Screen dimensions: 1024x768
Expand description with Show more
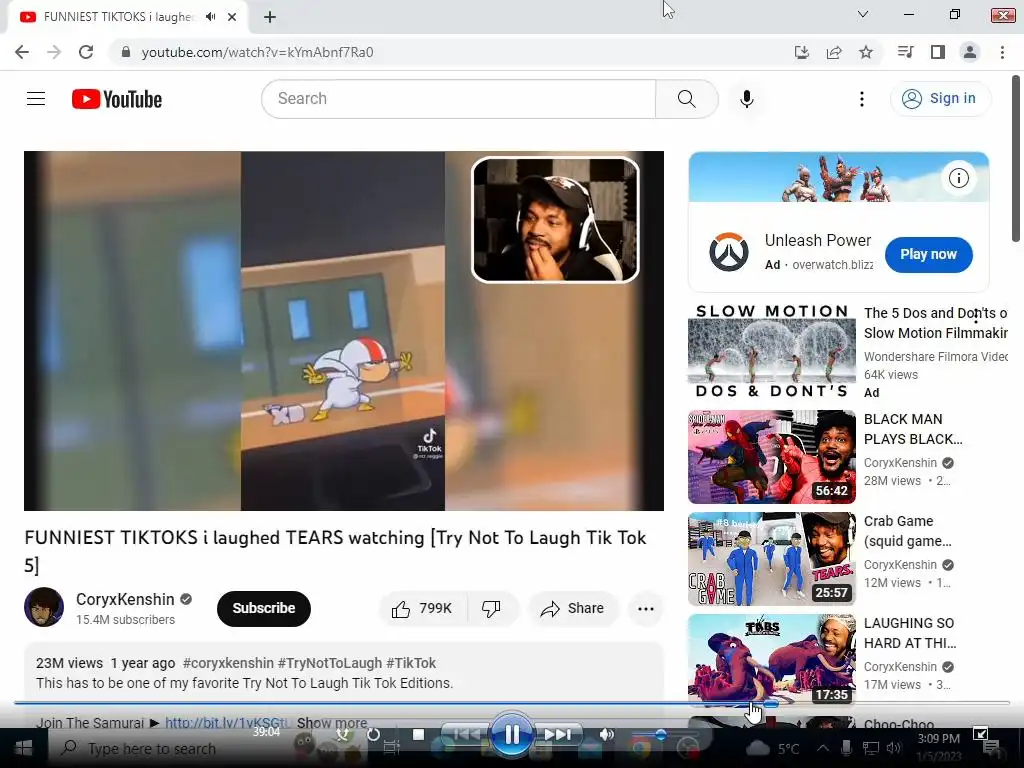pyautogui.click(x=332, y=723)
